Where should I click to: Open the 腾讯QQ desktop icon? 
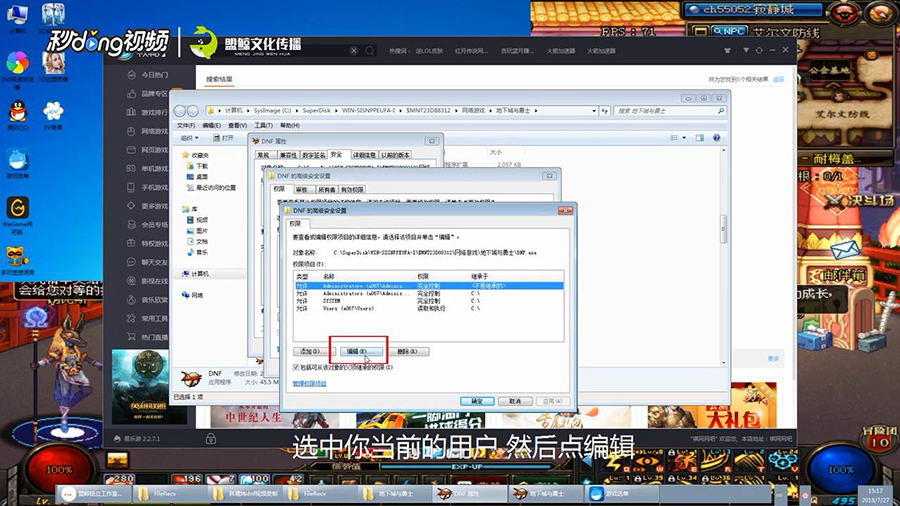pos(17,114)
